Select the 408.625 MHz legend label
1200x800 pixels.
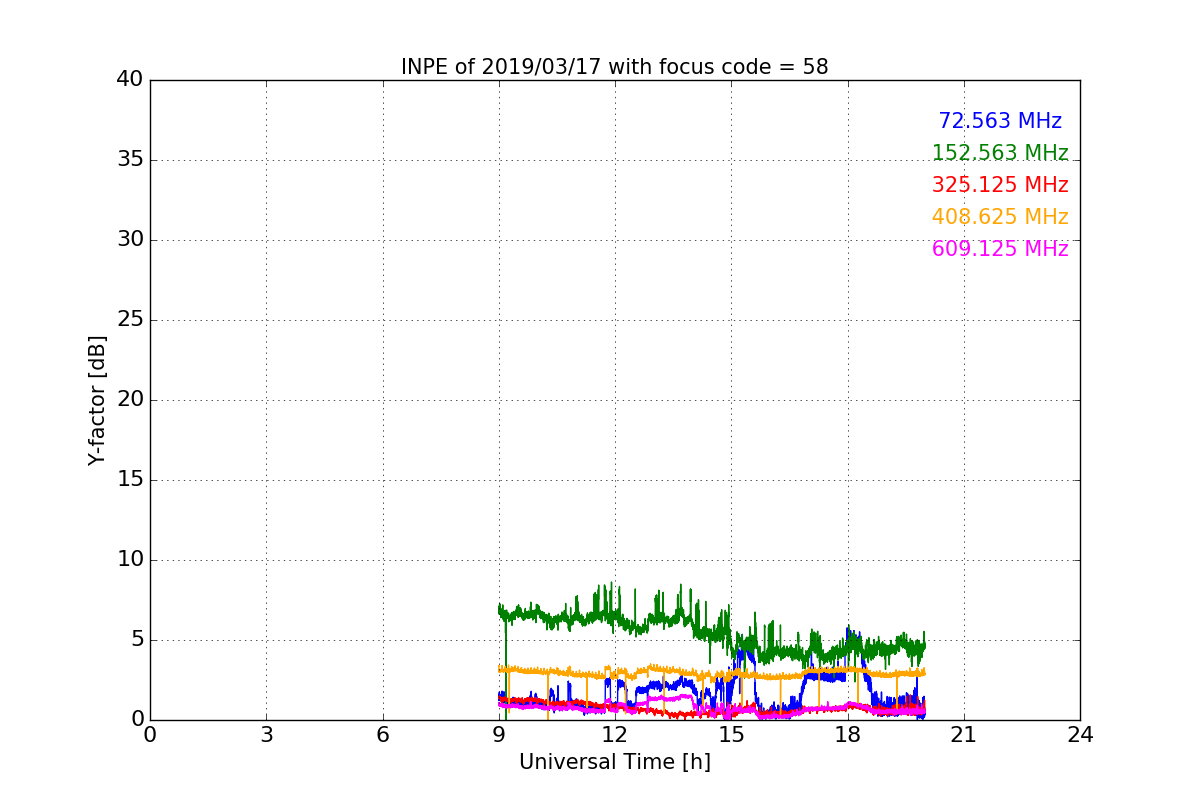pos(1000,217)
